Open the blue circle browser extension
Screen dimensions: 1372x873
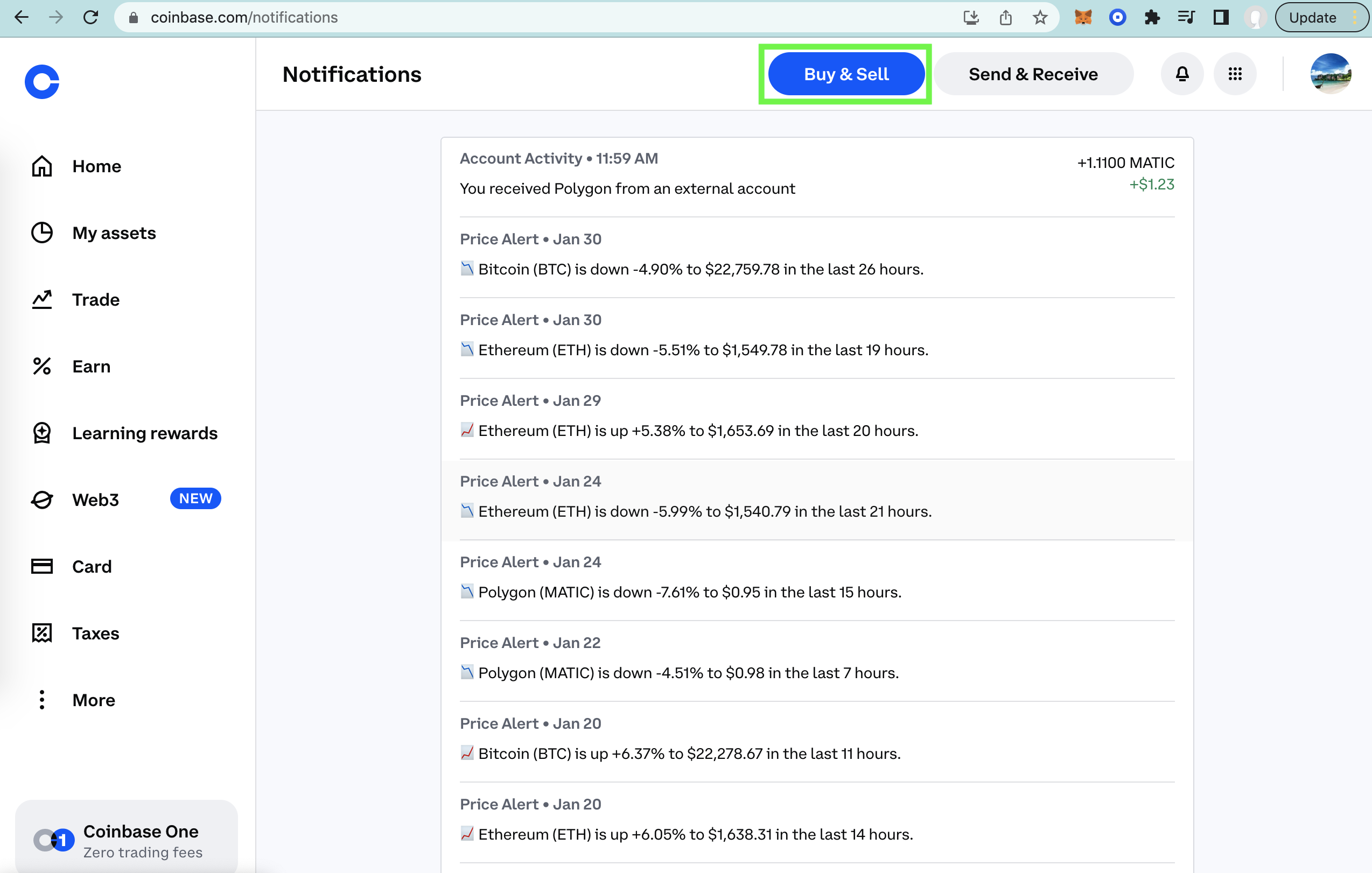point(1117,18)
